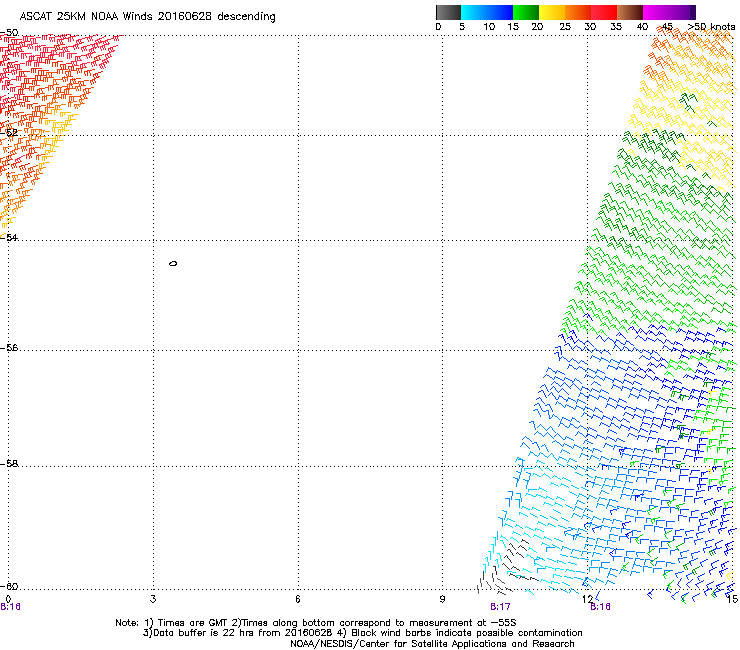Click the green 15-20 knots color segment

[526, 12]
